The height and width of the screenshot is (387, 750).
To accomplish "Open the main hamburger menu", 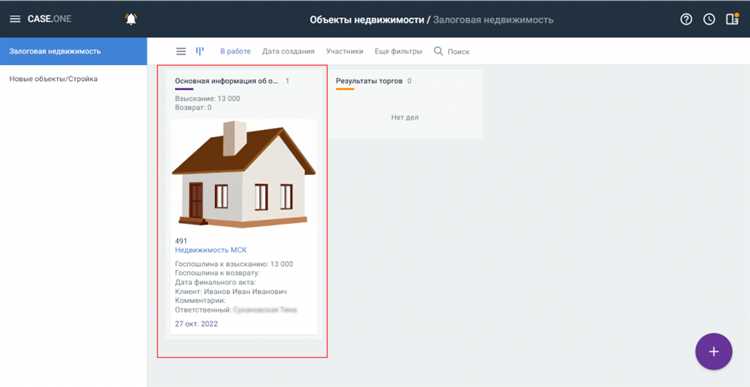I will (x=15, y=19).
